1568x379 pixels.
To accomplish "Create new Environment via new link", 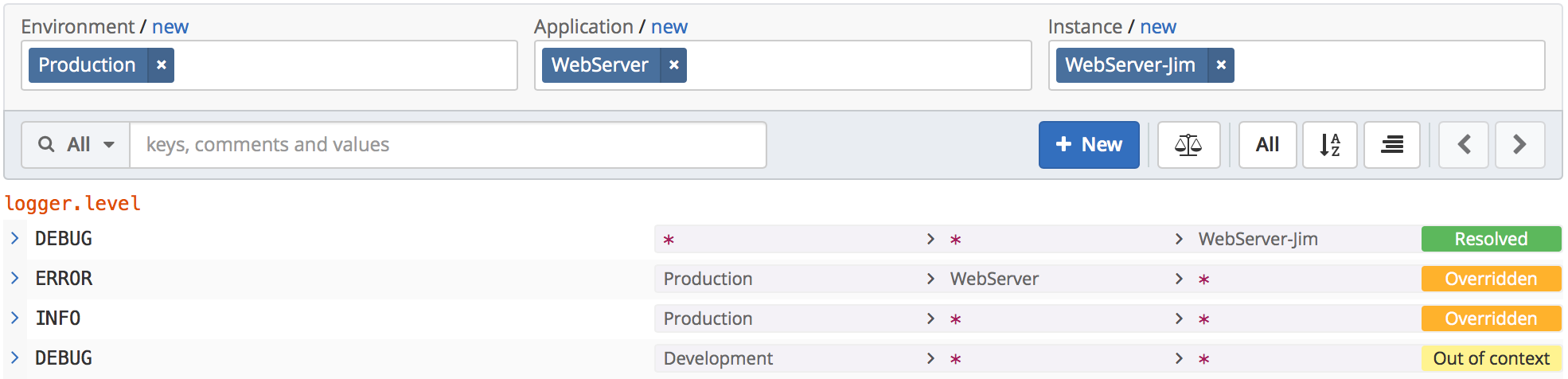I will coord(170,27).
